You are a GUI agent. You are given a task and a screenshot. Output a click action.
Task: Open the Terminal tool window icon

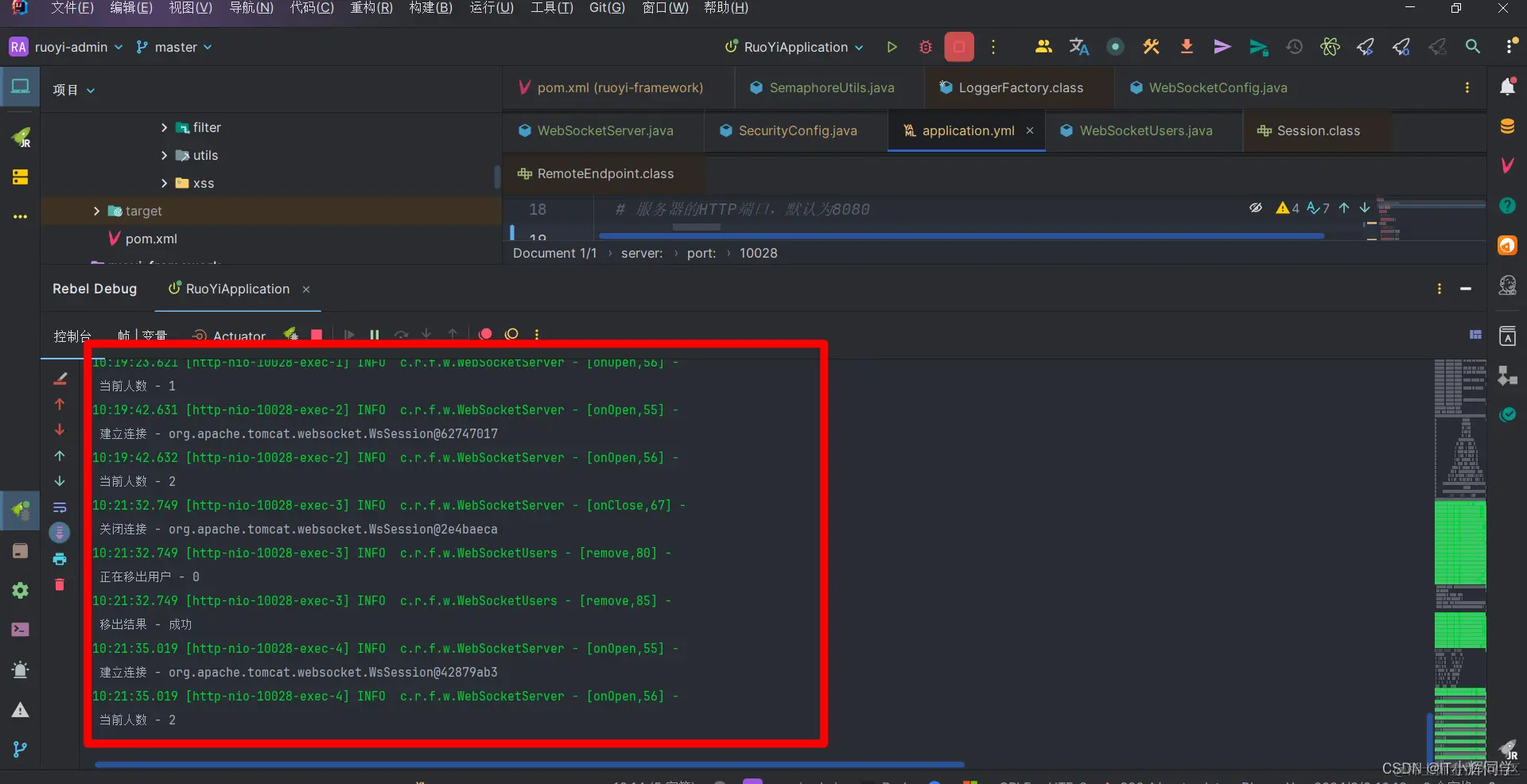tap(21, 630)
